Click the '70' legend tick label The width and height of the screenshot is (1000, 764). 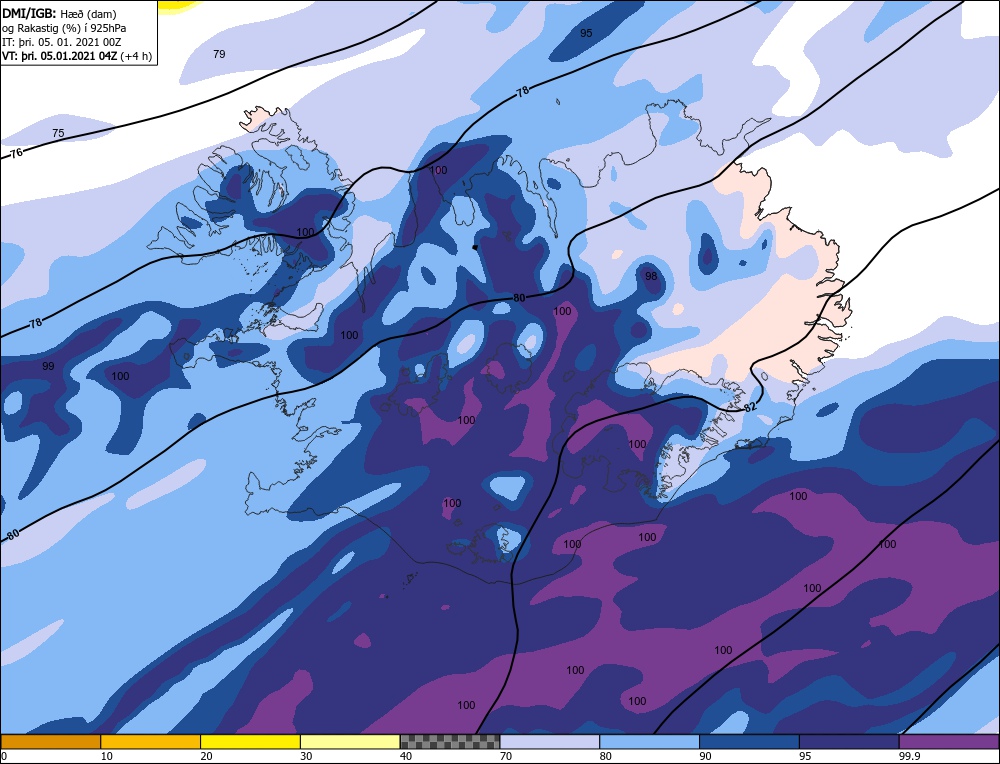(x=506, y=756)
